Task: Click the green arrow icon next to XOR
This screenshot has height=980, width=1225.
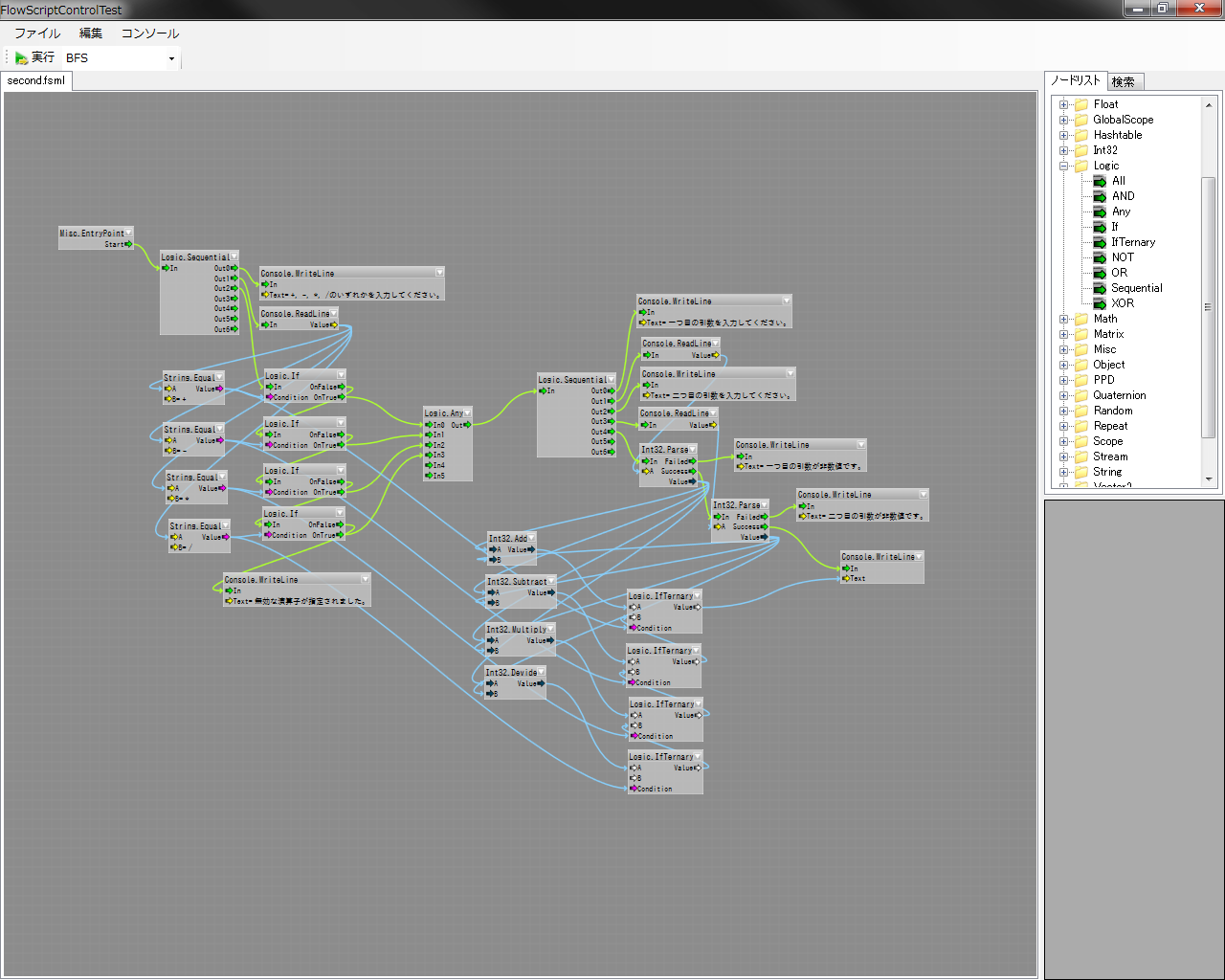Action: point(1100,303)
